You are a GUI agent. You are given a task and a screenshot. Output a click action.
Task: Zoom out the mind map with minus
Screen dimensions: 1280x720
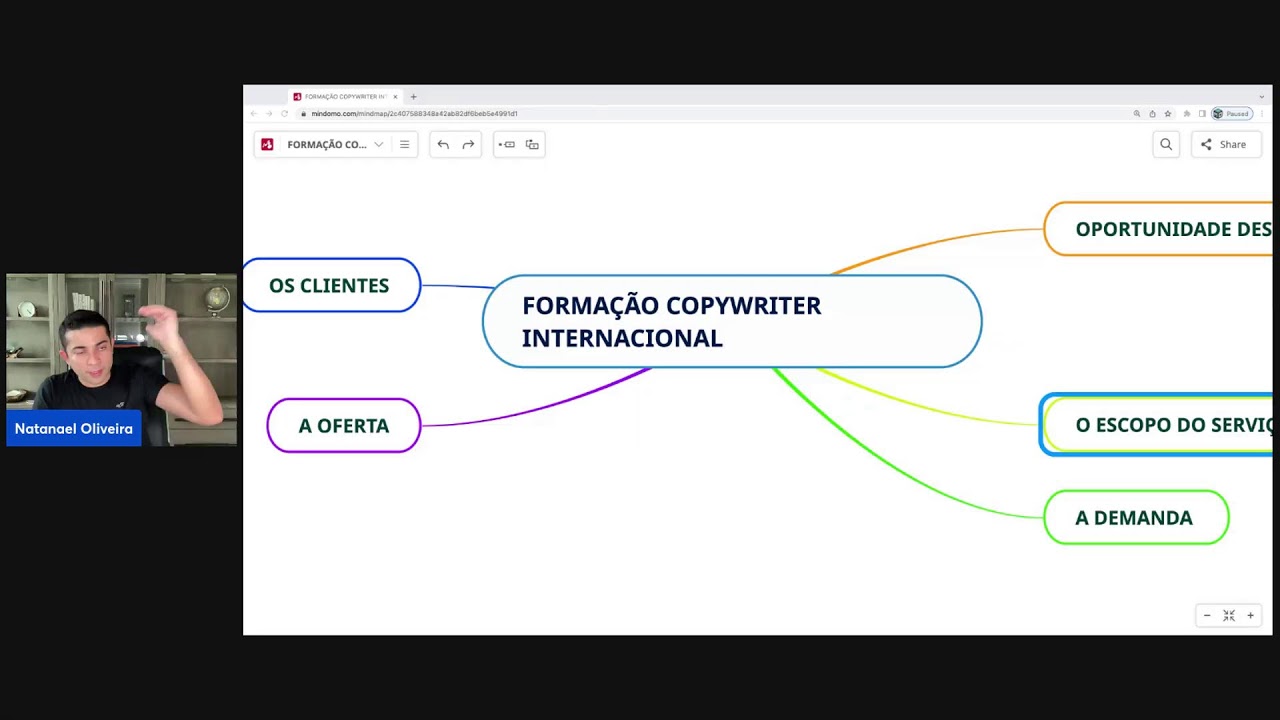click(x=1207, y=616)
